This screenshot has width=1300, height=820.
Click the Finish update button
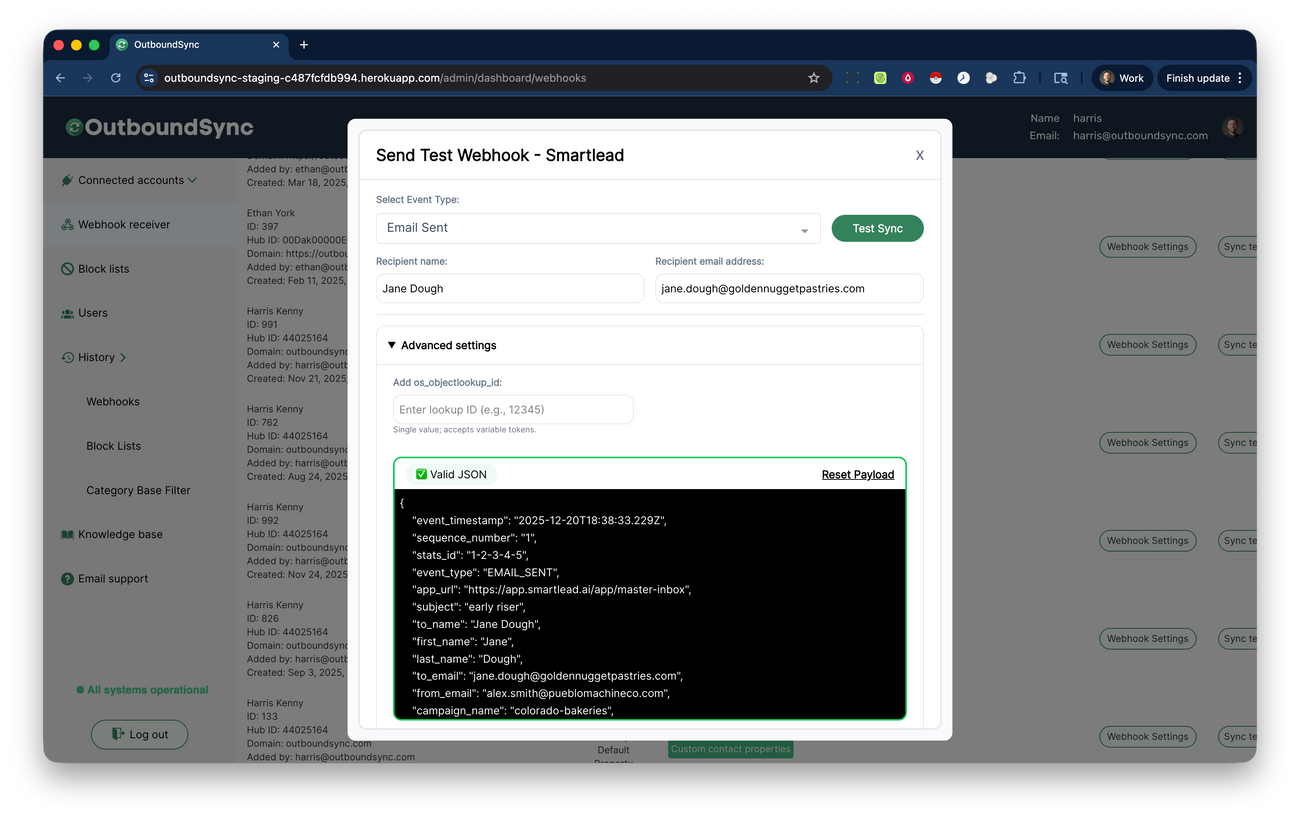(x=1196, y=77)
